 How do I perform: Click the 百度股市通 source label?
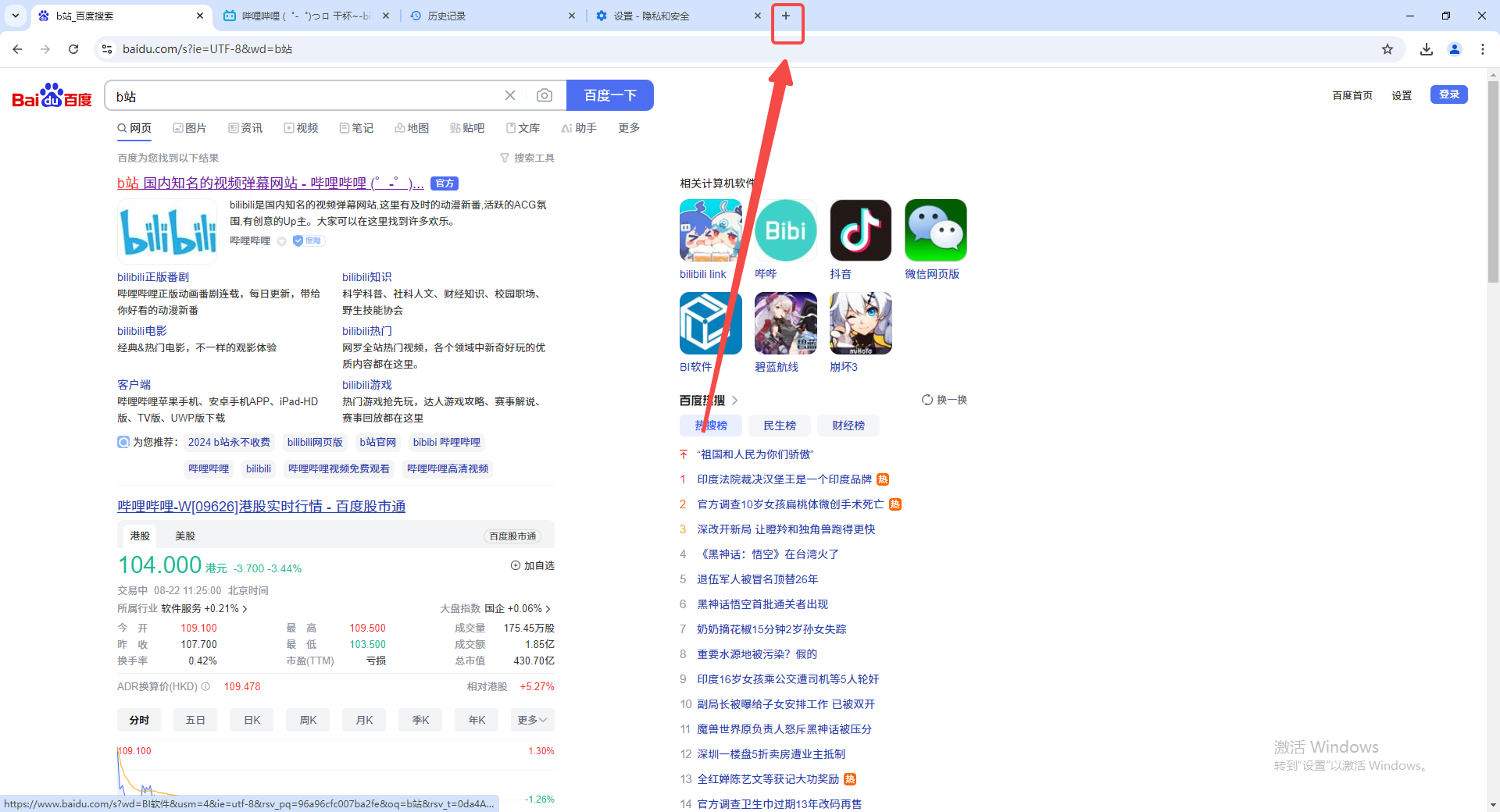pos(512,536)
